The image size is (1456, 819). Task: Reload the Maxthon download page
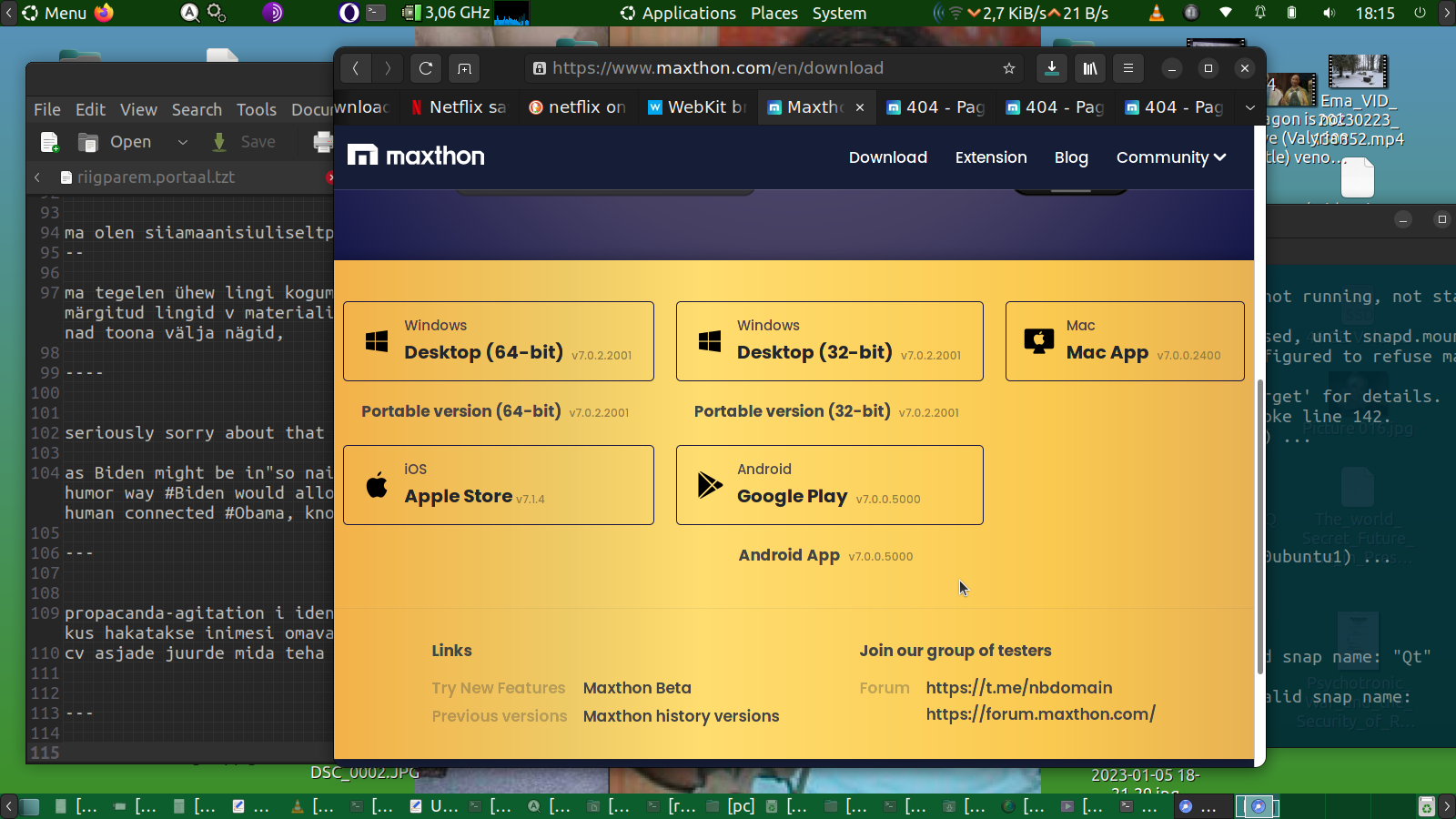pos(426,68)
